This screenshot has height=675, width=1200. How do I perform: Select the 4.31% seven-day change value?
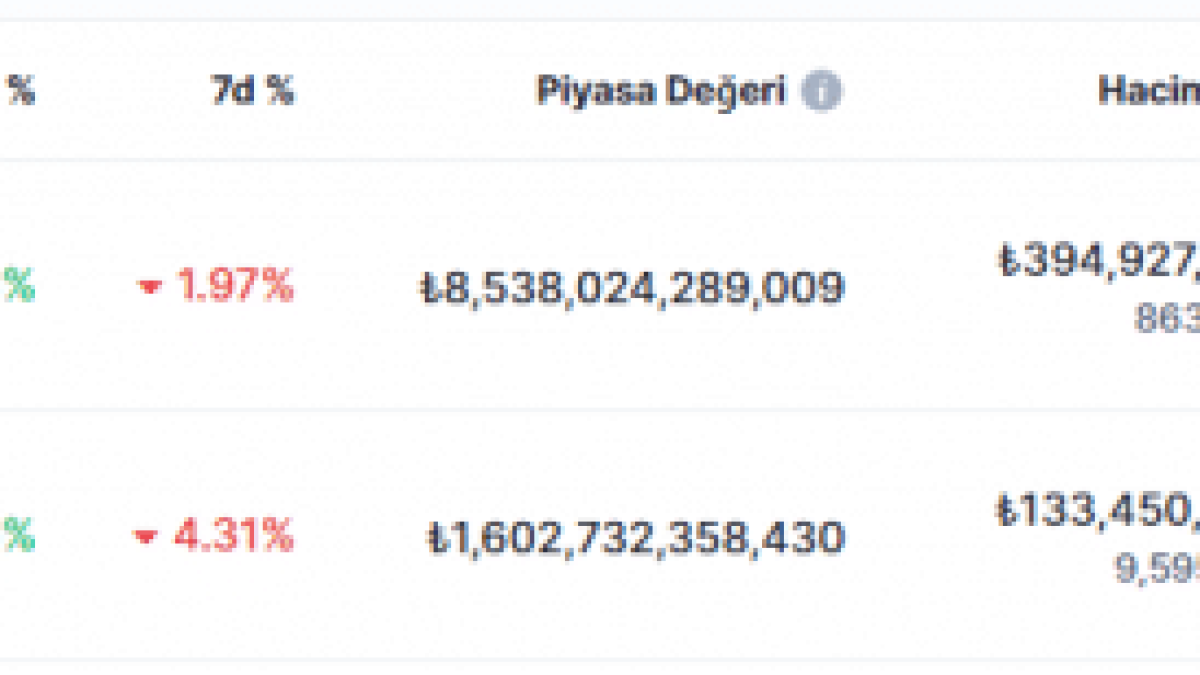pos(234,537)
